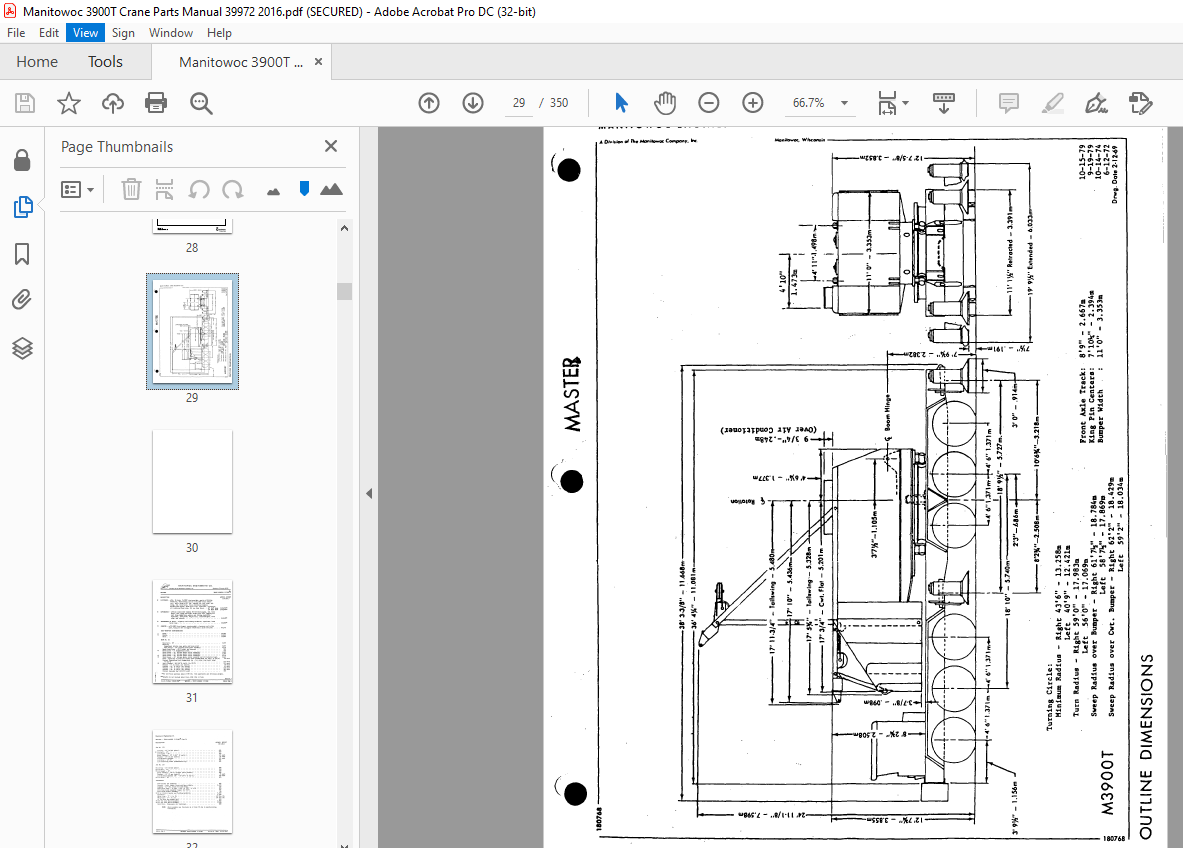The height and width of the screenshot is (848, 1183).
Task: Click the page number input field
Action: pos(519,103)
